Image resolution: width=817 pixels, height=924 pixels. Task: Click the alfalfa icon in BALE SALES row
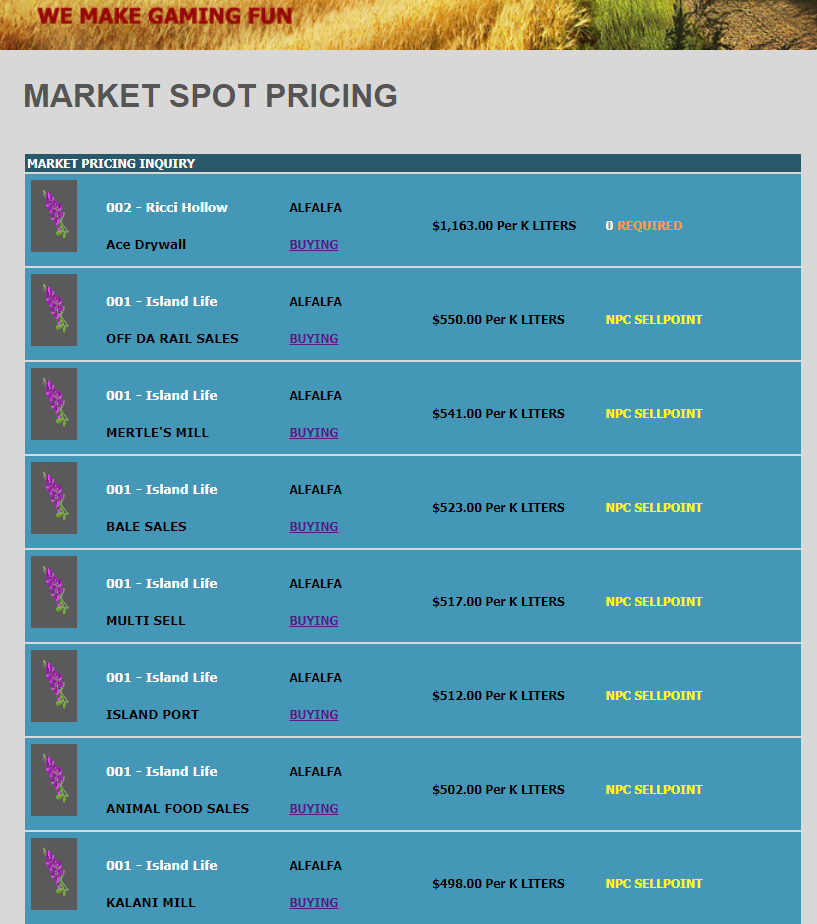(x=54, y=498)
